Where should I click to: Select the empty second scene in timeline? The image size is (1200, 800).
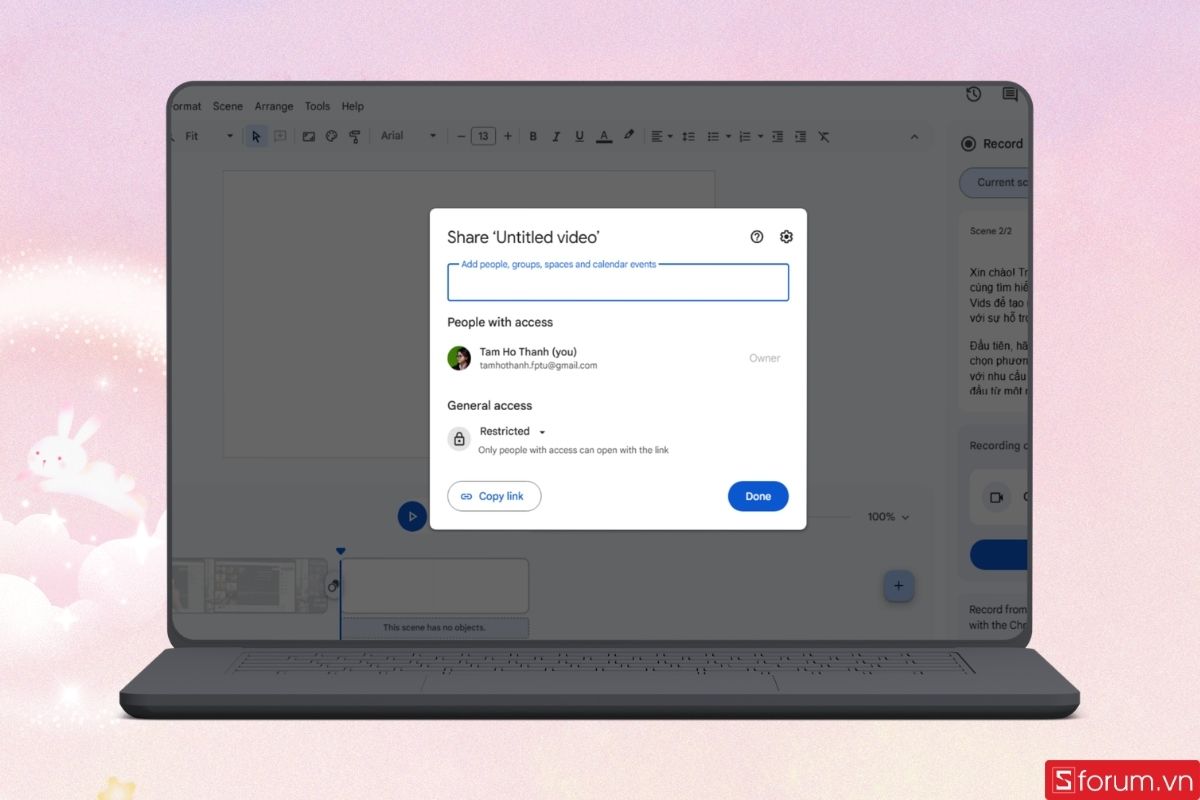[435, 585]
